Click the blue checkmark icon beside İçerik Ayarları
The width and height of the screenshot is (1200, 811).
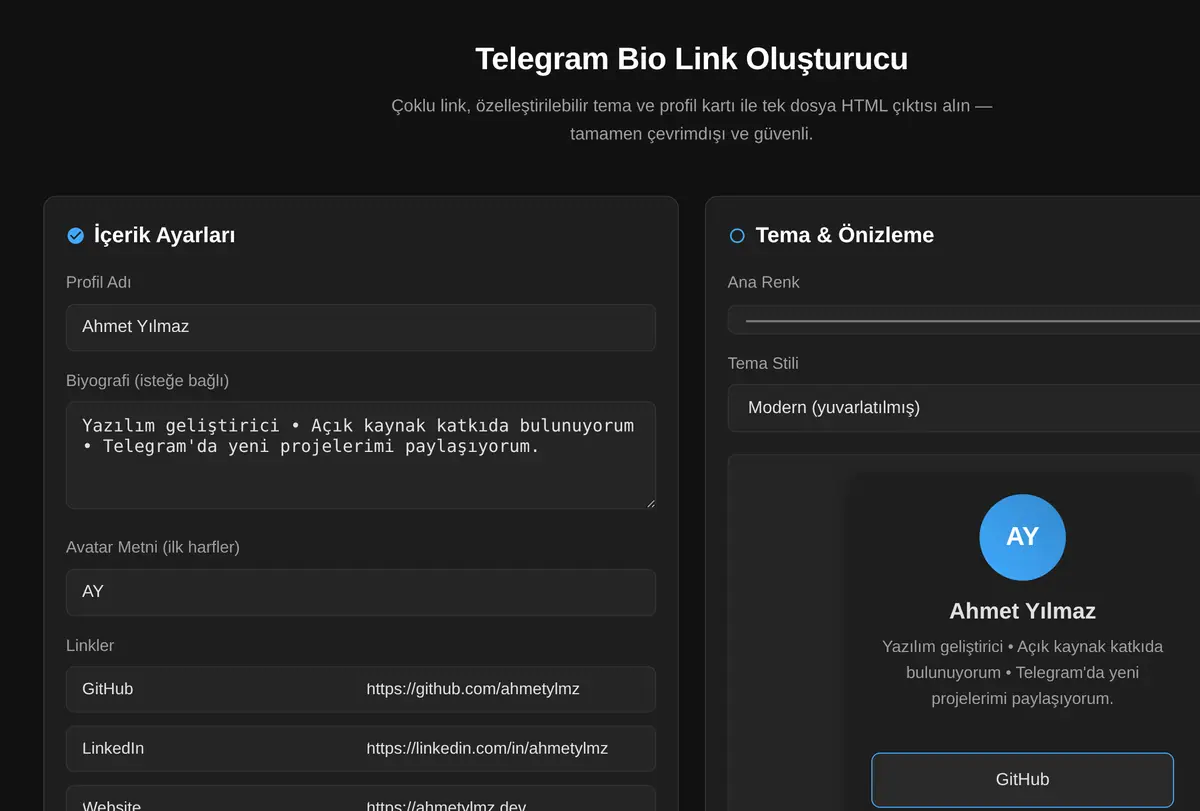coord(75,236)
